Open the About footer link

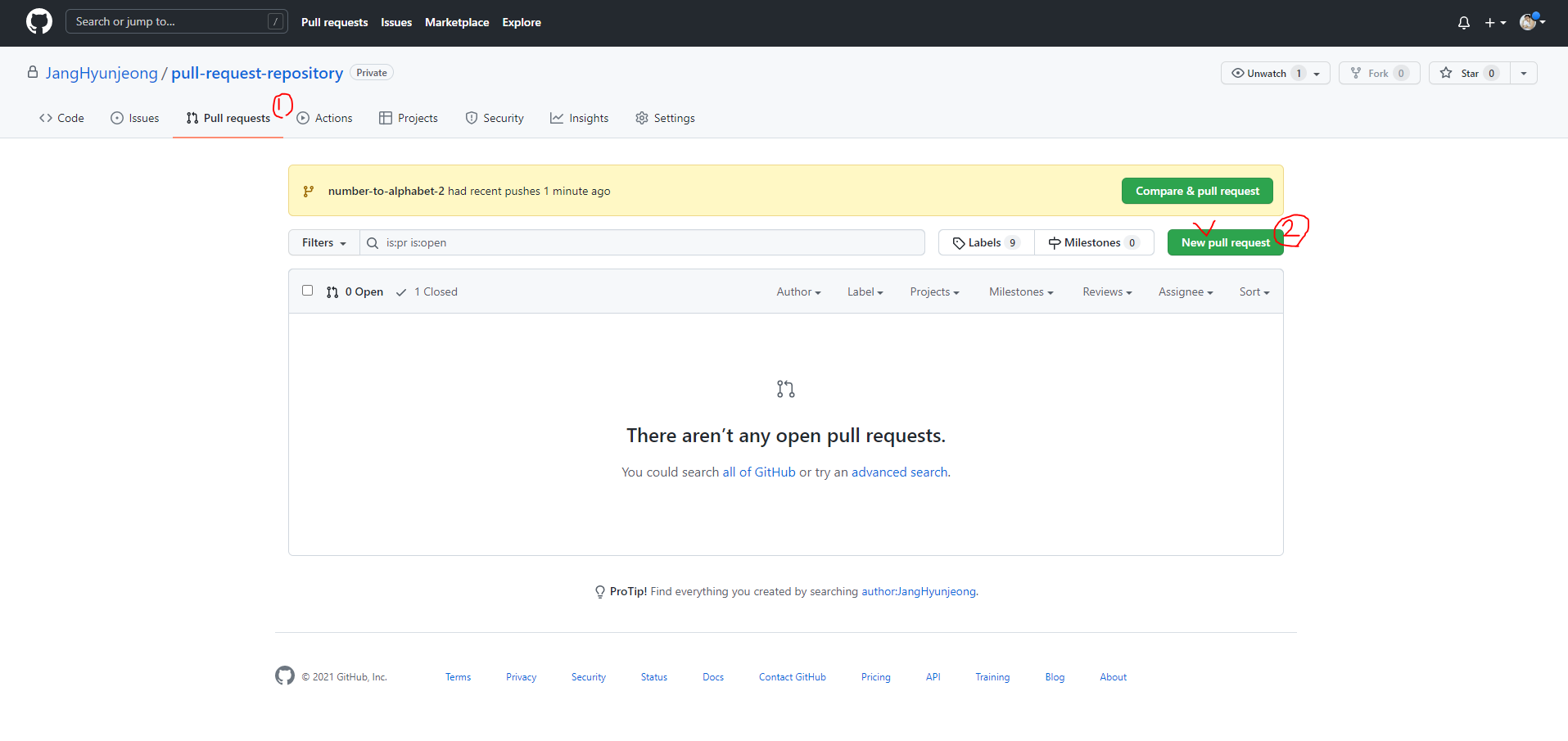pos(1113,677)
